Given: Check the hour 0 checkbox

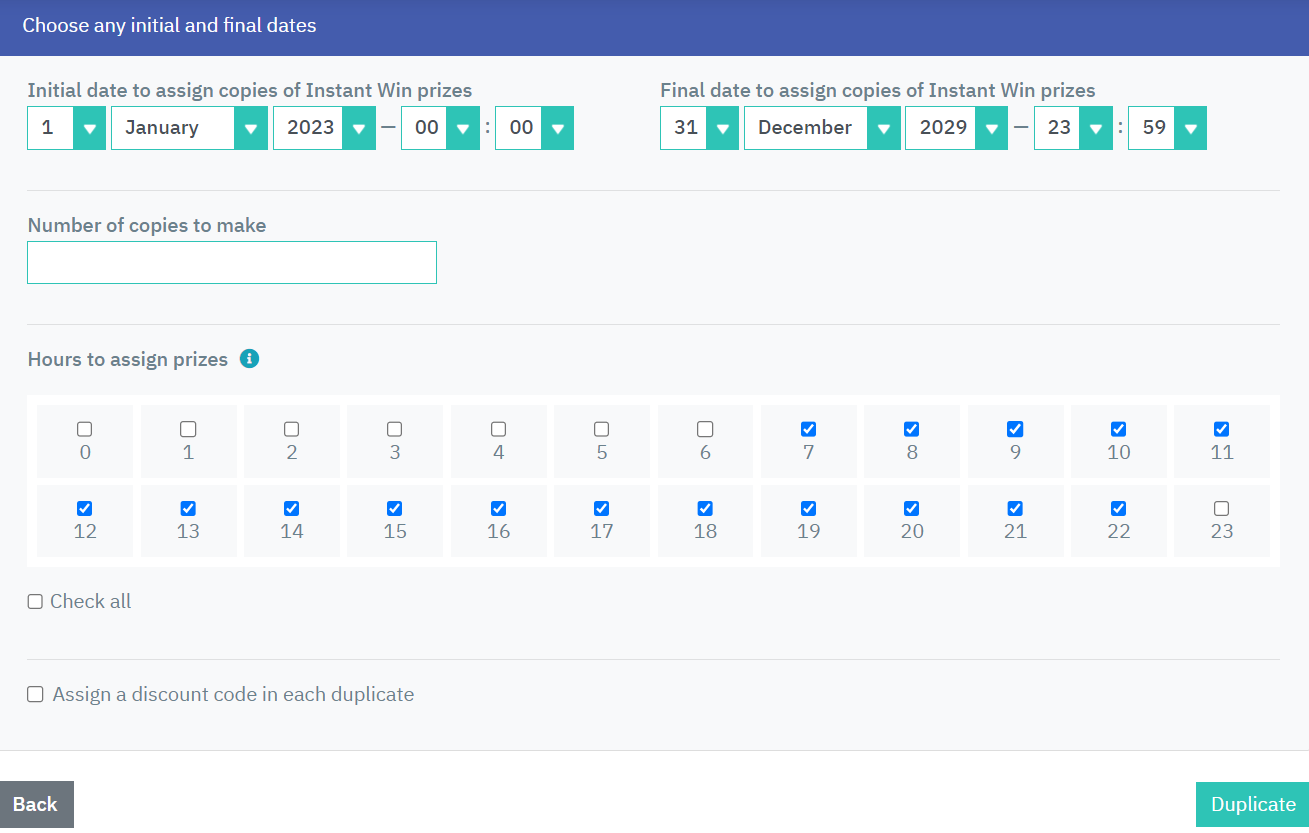Looking at the screenshot, I should tap(85, 429).
